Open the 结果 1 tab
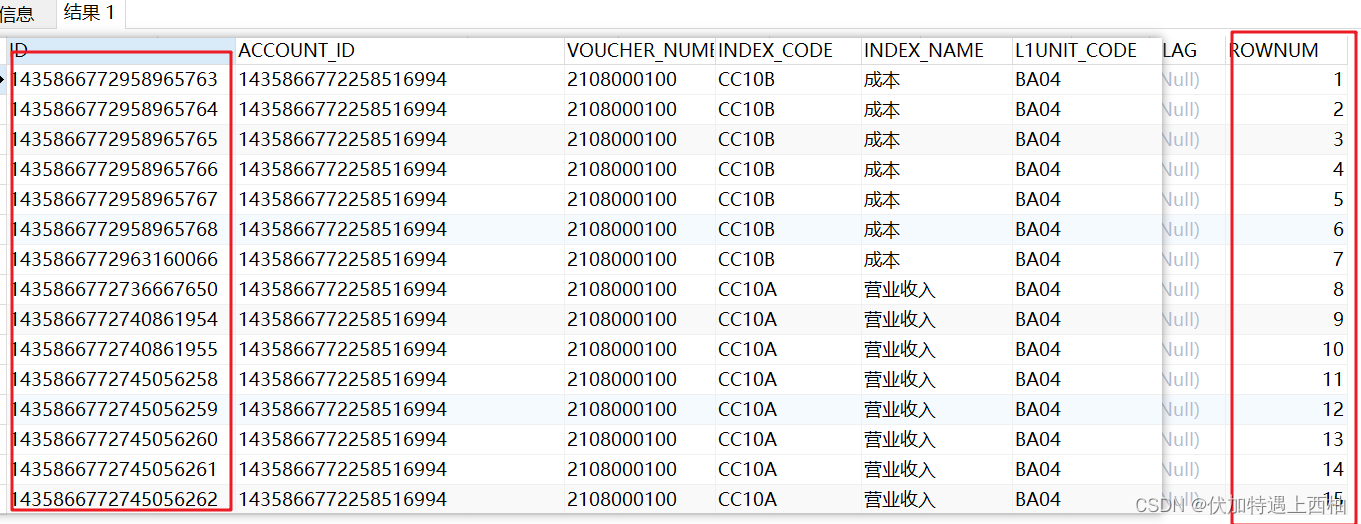 tap(89, 13)
